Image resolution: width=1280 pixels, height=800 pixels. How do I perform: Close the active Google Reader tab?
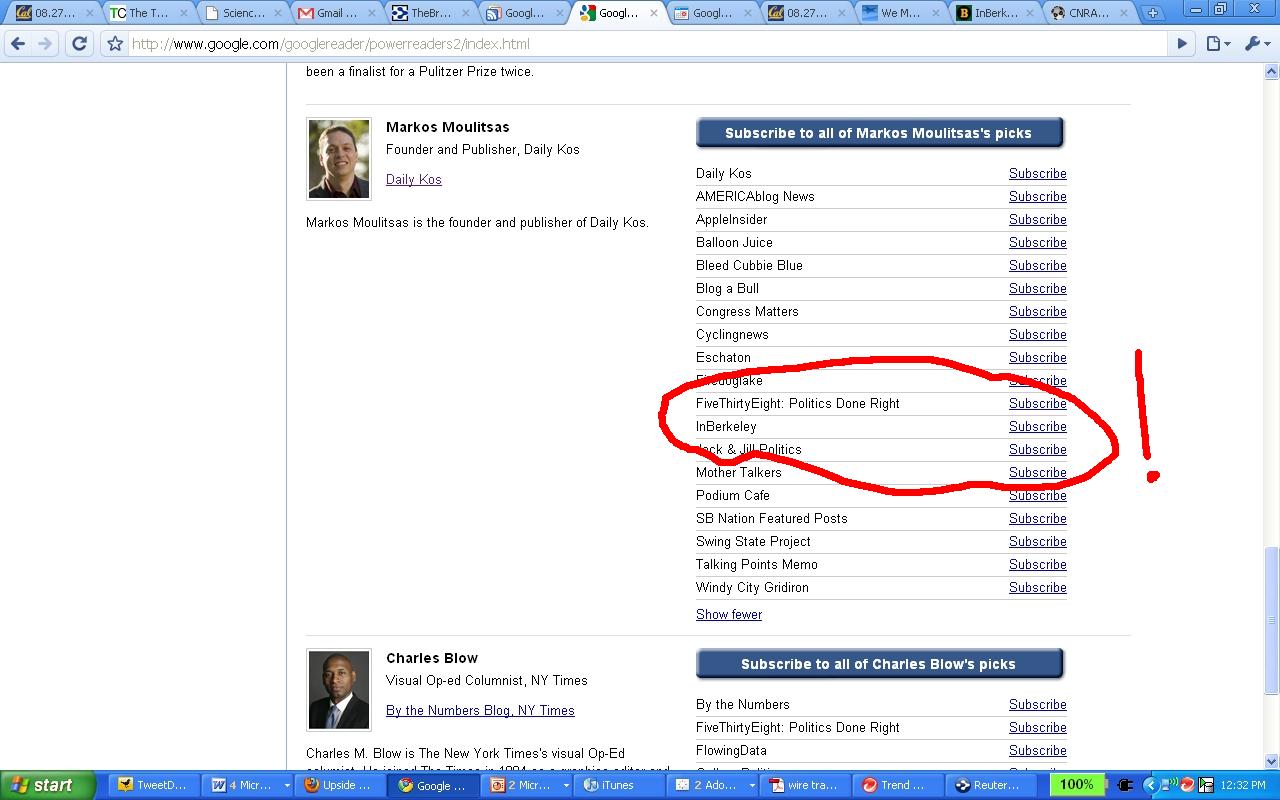pyautogui.click(x=655, y=13)
